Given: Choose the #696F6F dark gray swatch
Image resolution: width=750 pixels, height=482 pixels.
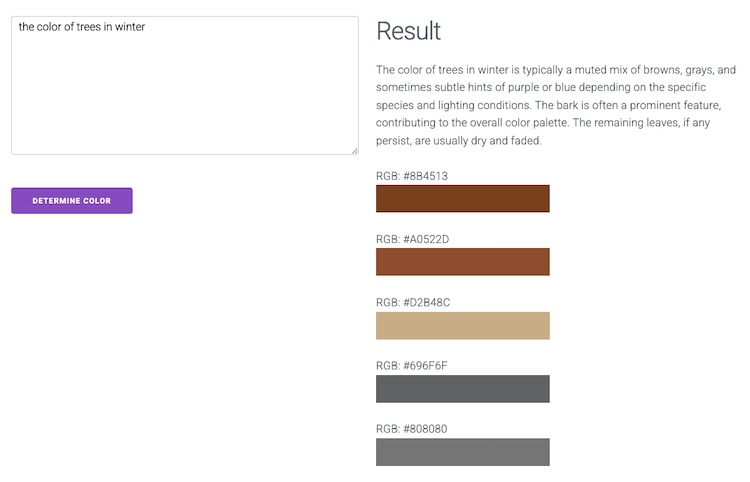Looking at the screenshot, I should 462,388.
